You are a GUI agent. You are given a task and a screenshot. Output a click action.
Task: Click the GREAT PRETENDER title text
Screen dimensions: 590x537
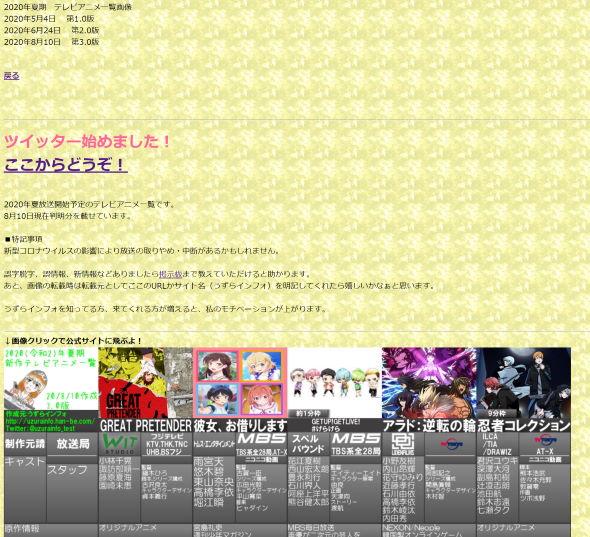click(146, 426)
